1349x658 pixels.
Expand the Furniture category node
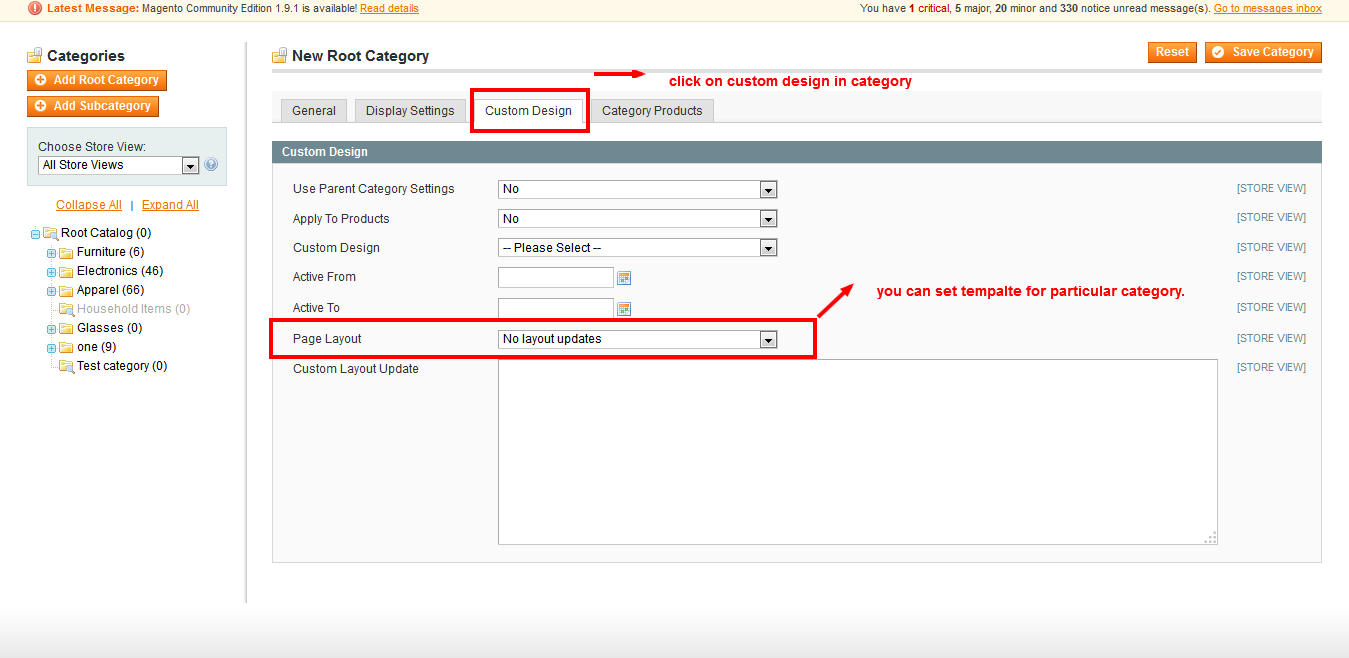coord(51,253)
